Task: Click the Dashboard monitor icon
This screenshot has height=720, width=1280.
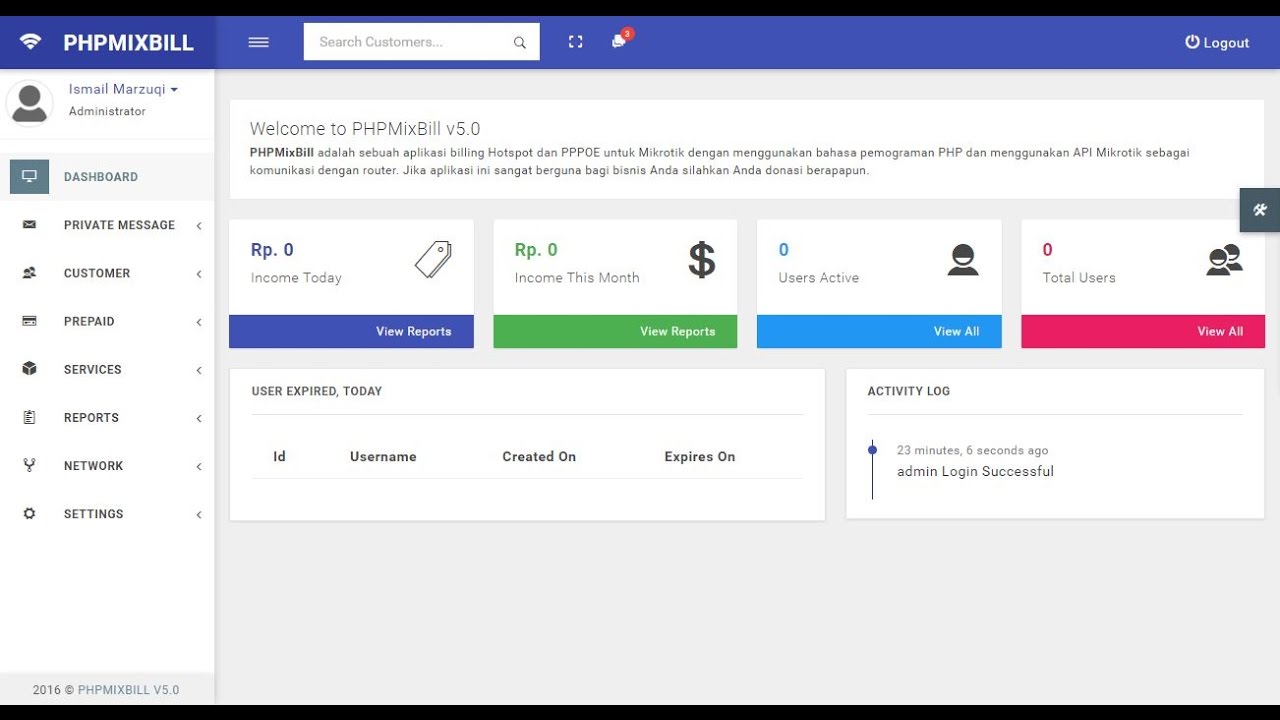Action: pos(29,177)
